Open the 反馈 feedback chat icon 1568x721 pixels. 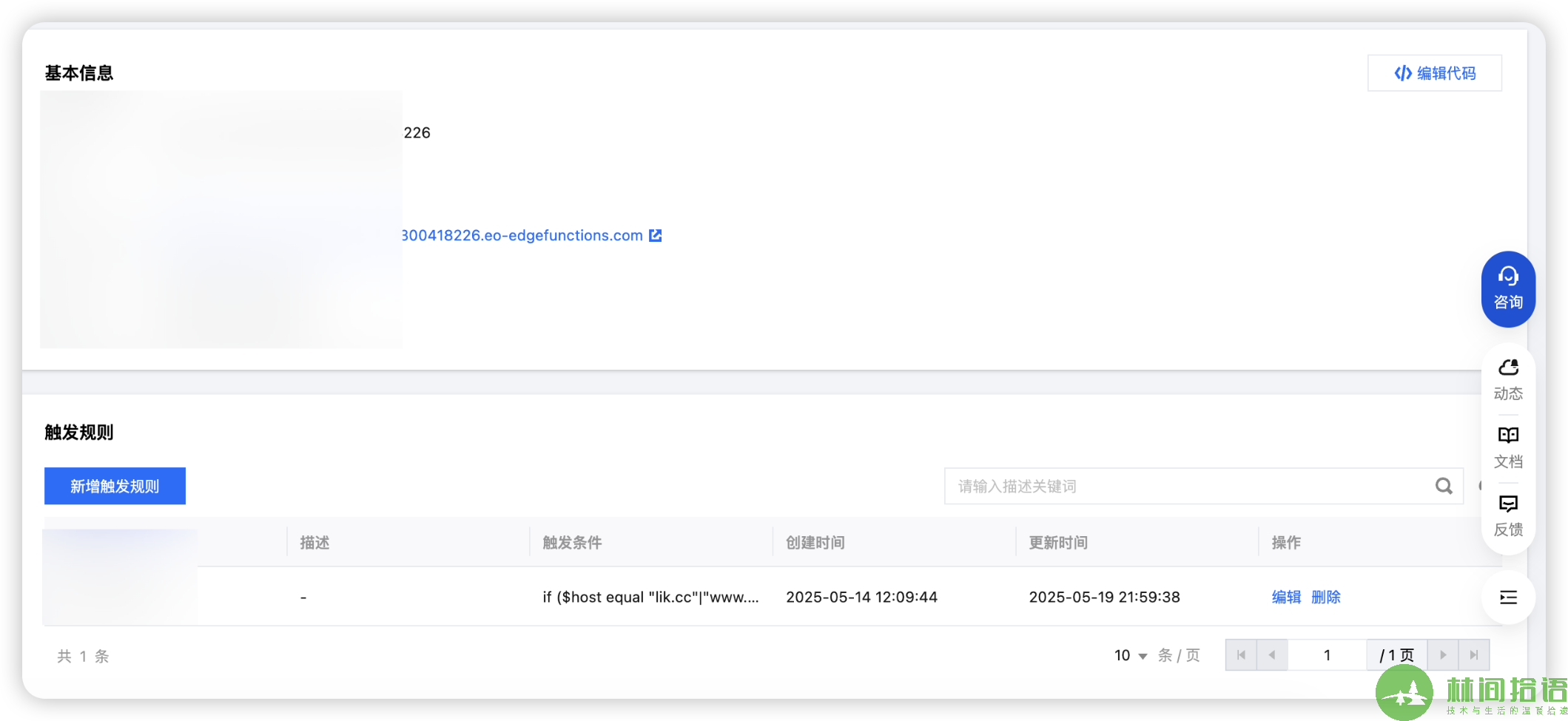click(1508, 516)
